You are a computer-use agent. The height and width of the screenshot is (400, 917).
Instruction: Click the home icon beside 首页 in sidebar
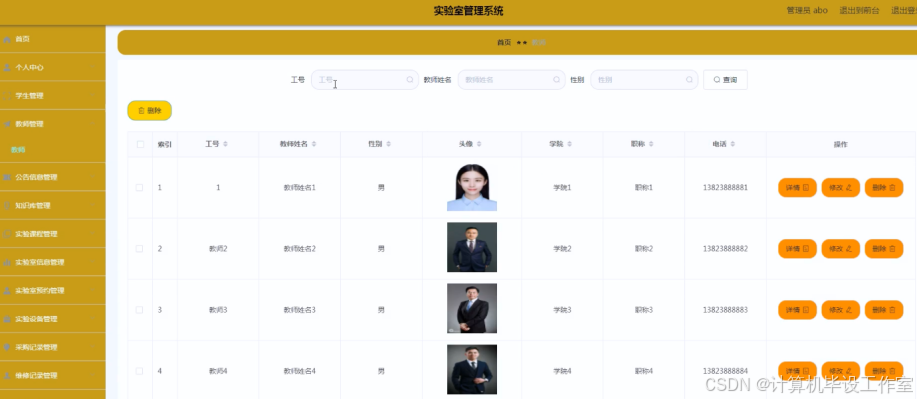pyautogui.click(x=7, y=39)
